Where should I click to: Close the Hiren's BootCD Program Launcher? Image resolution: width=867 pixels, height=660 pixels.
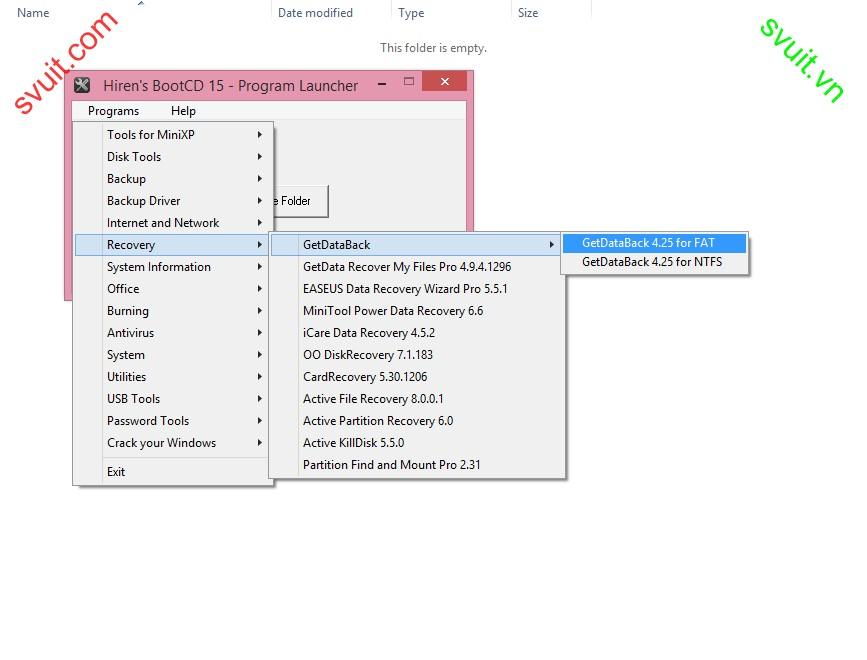445,81
